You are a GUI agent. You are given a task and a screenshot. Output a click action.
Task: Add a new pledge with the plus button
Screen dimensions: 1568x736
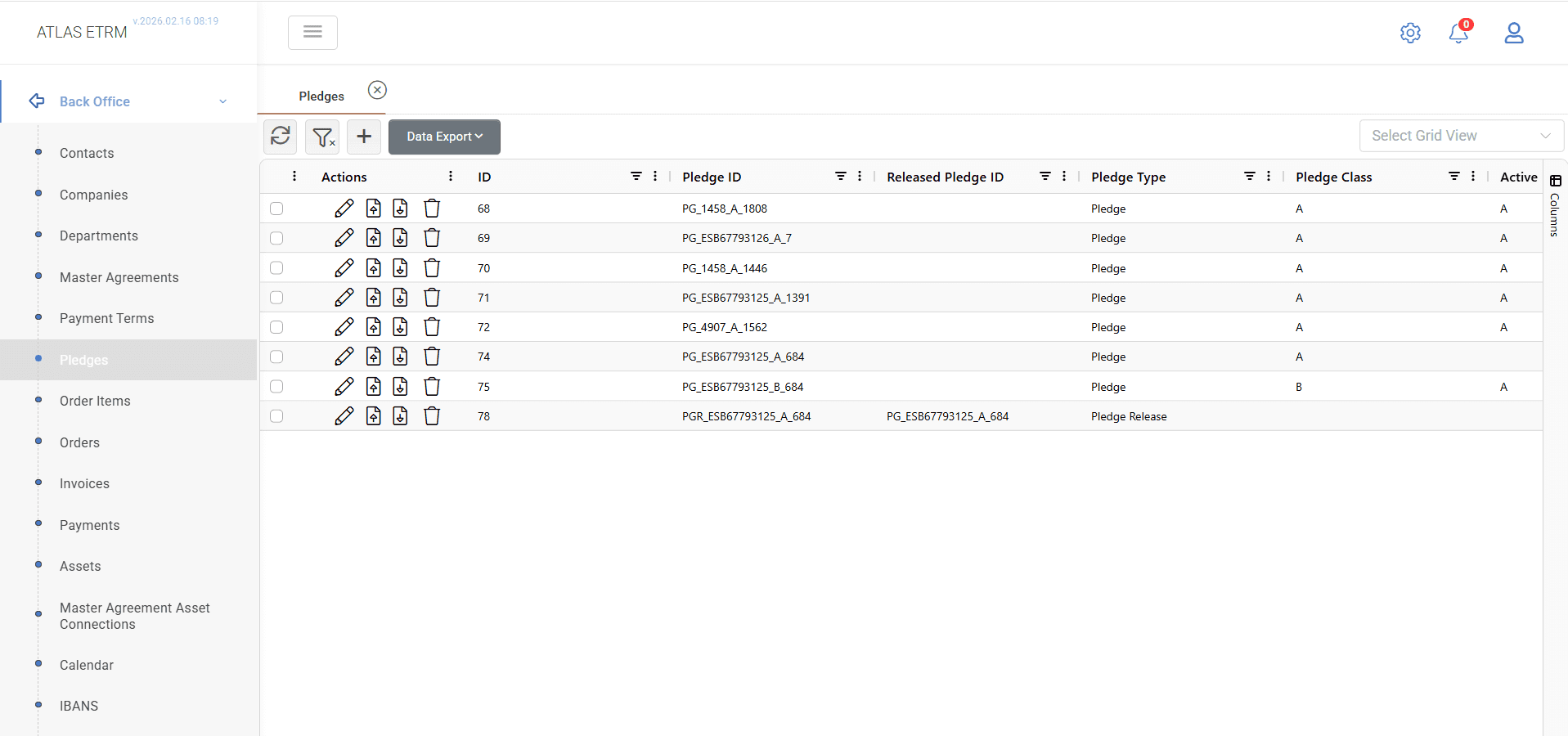(x=364, y=137)
